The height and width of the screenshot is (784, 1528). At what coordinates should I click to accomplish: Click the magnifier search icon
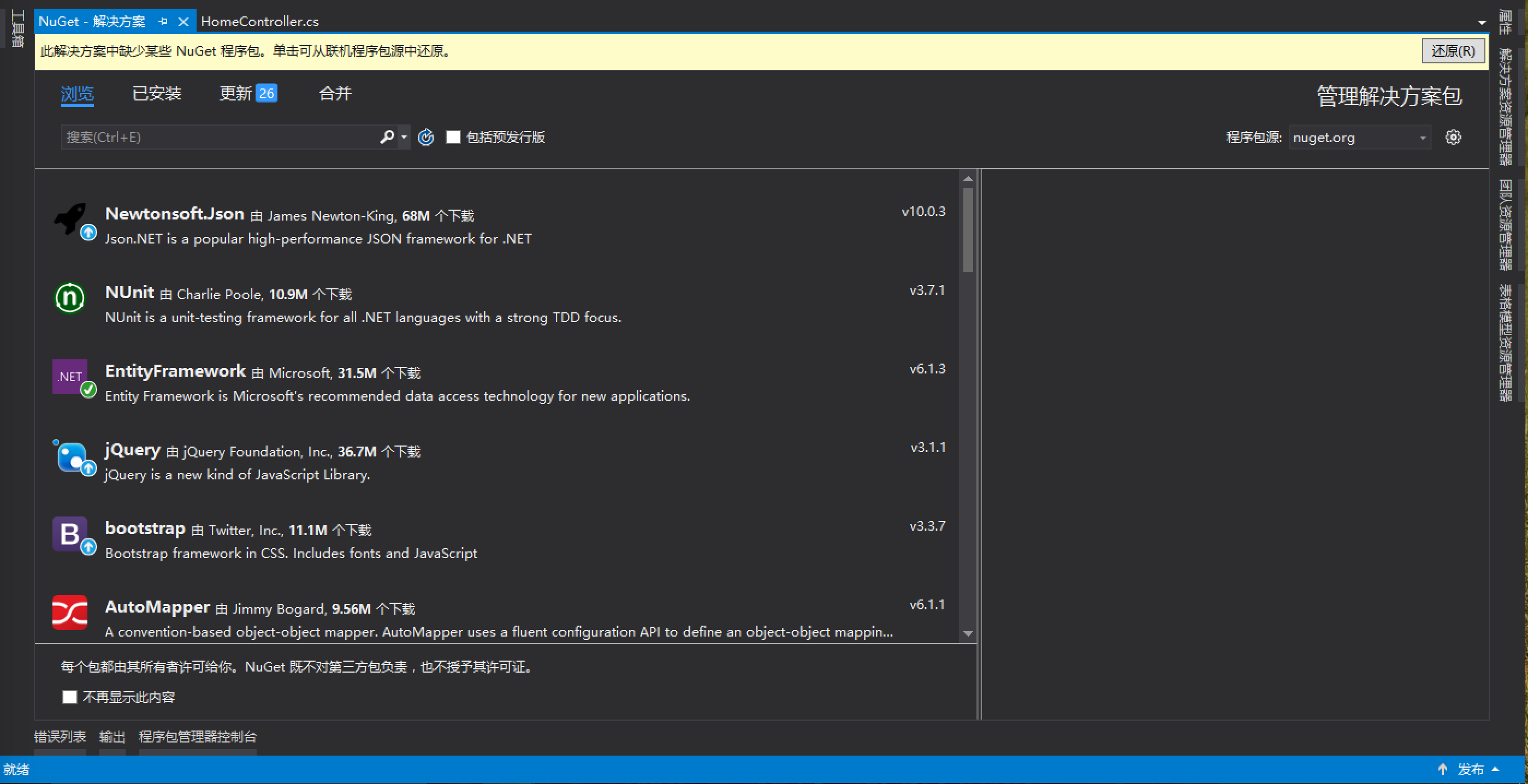387,137
